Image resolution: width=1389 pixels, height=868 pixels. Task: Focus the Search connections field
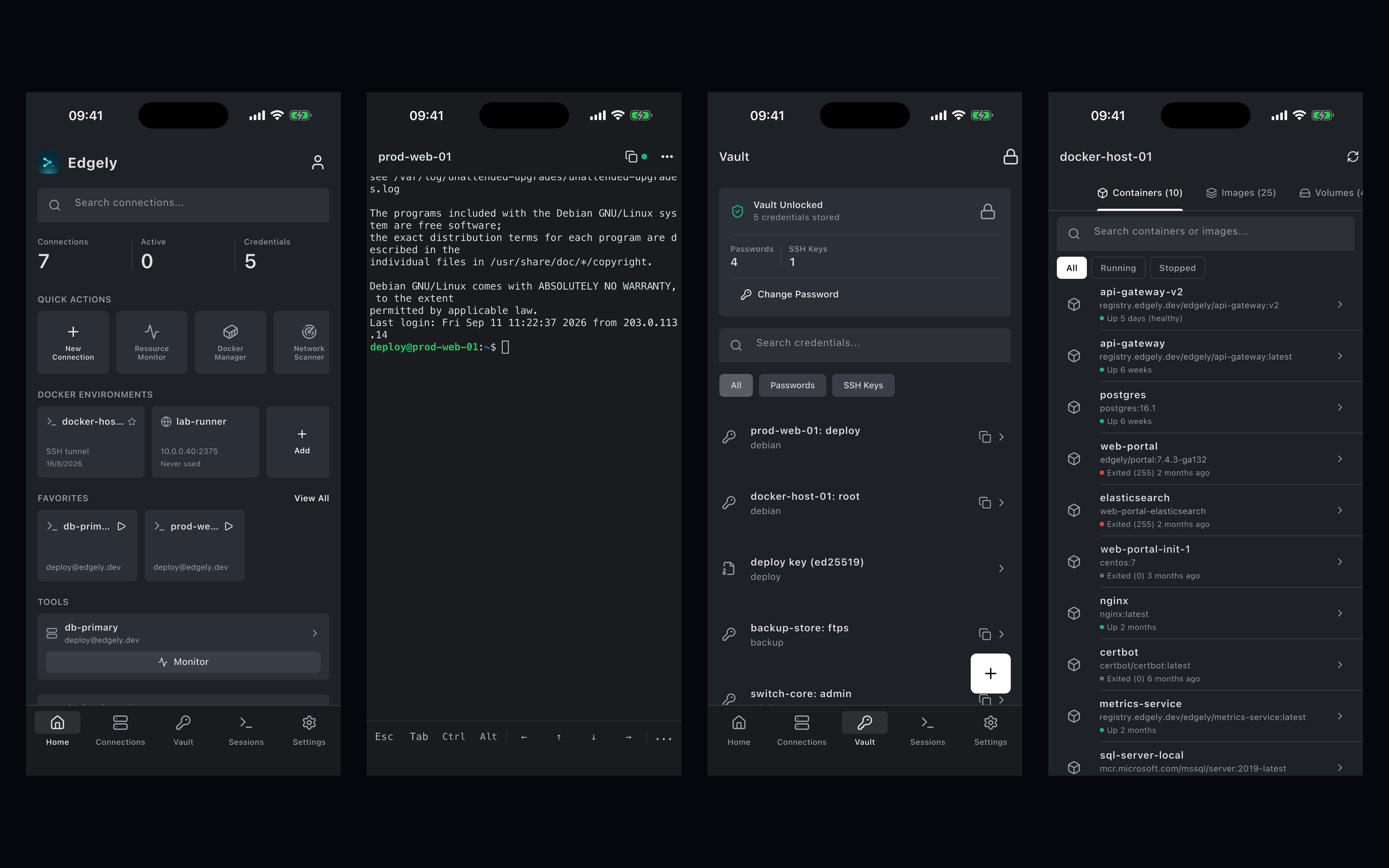pos(183,205)
